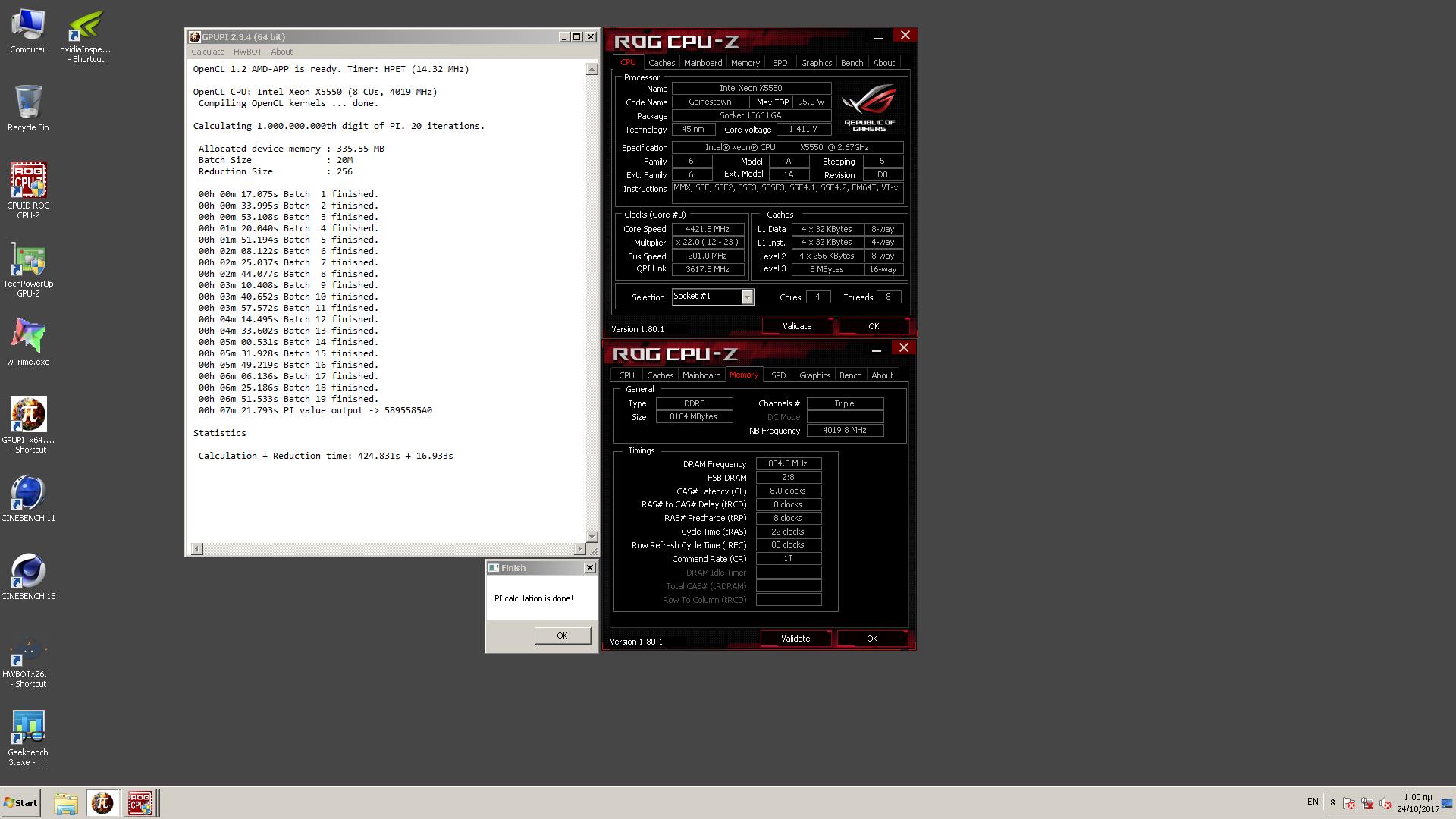
Task: Select the CPU tab in top CPU-Z
Action: [628, 62]
